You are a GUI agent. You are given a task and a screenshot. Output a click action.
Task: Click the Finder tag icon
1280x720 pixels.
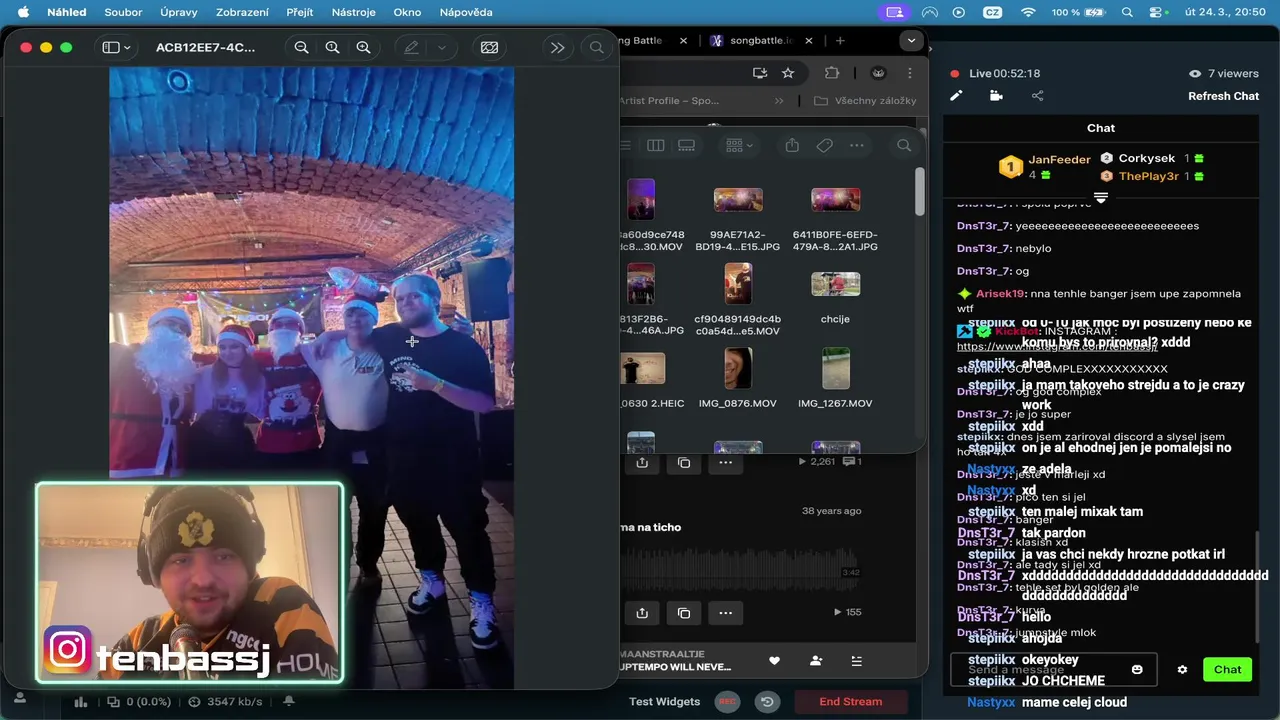click(824, 145)
